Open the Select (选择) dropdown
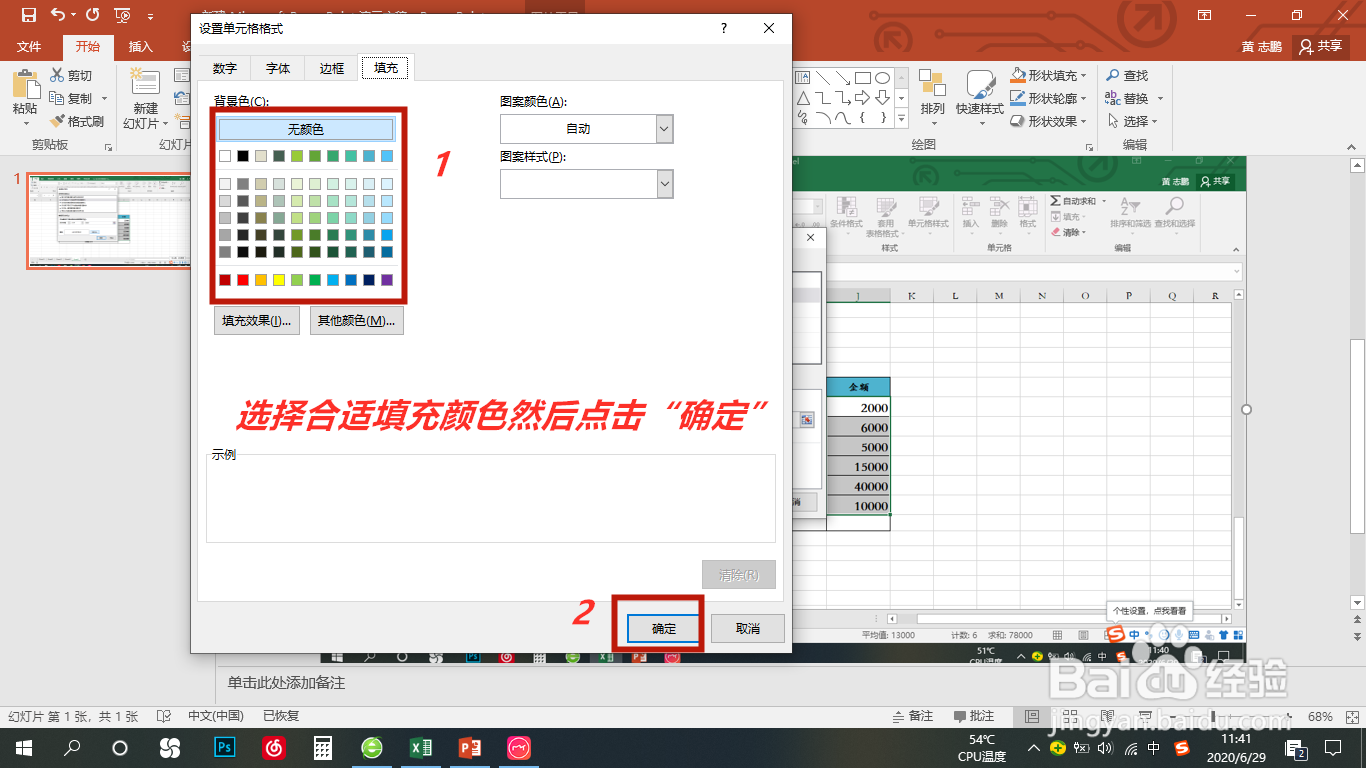Image resolution: width=1366 pixels, height=768 pixels. click(1132, 121)
